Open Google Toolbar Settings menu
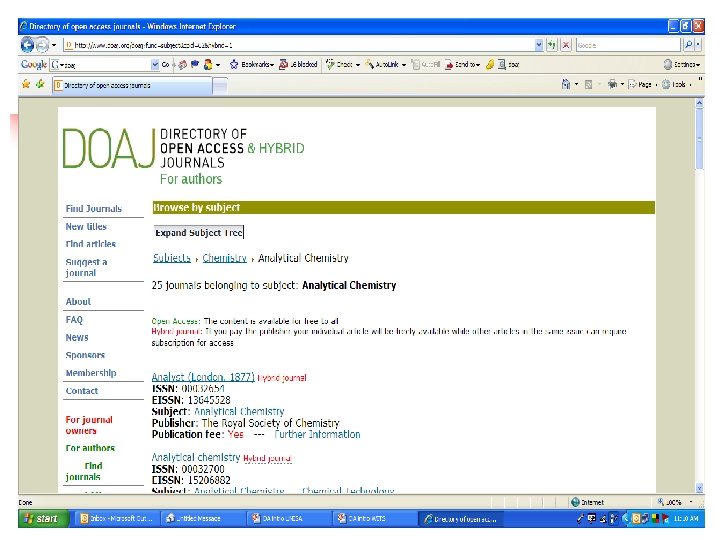 [681, 65]
